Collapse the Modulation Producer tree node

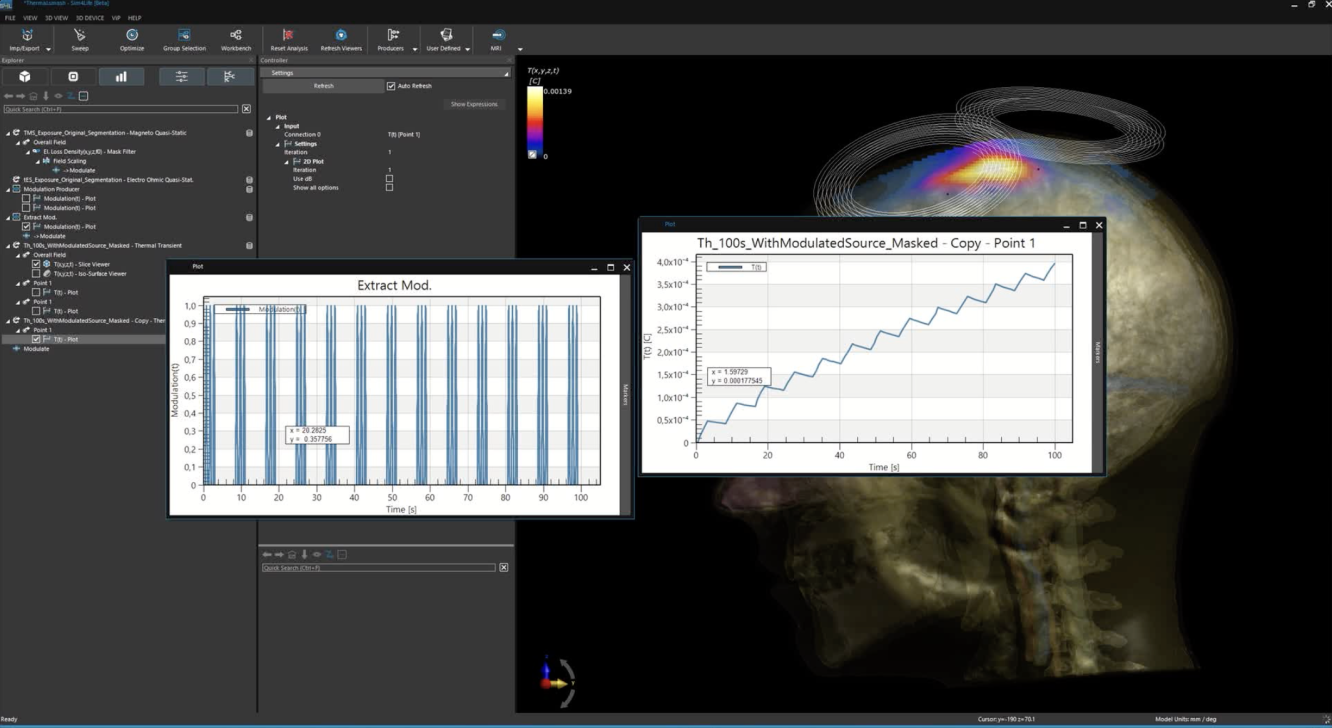[7, 188]
